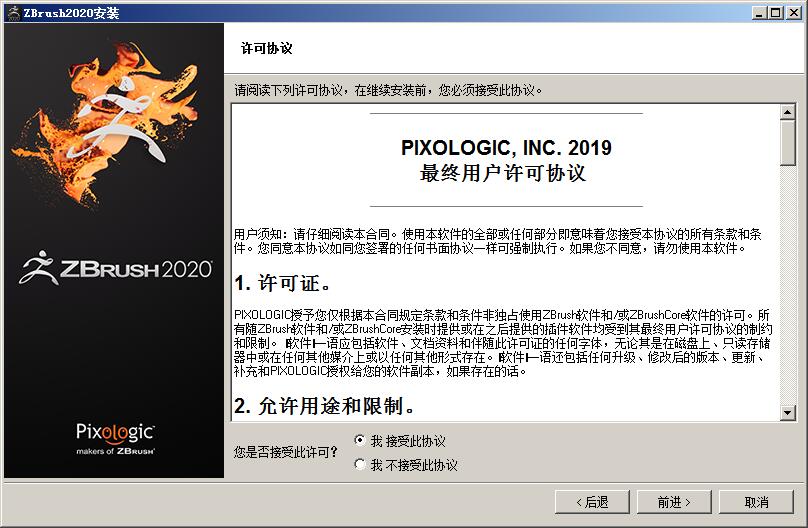Viewport: 808px width, 528px height.
Task: Click the PIXOLOGIC, INC. 2019 title
Action: click(x=506, y=148)
